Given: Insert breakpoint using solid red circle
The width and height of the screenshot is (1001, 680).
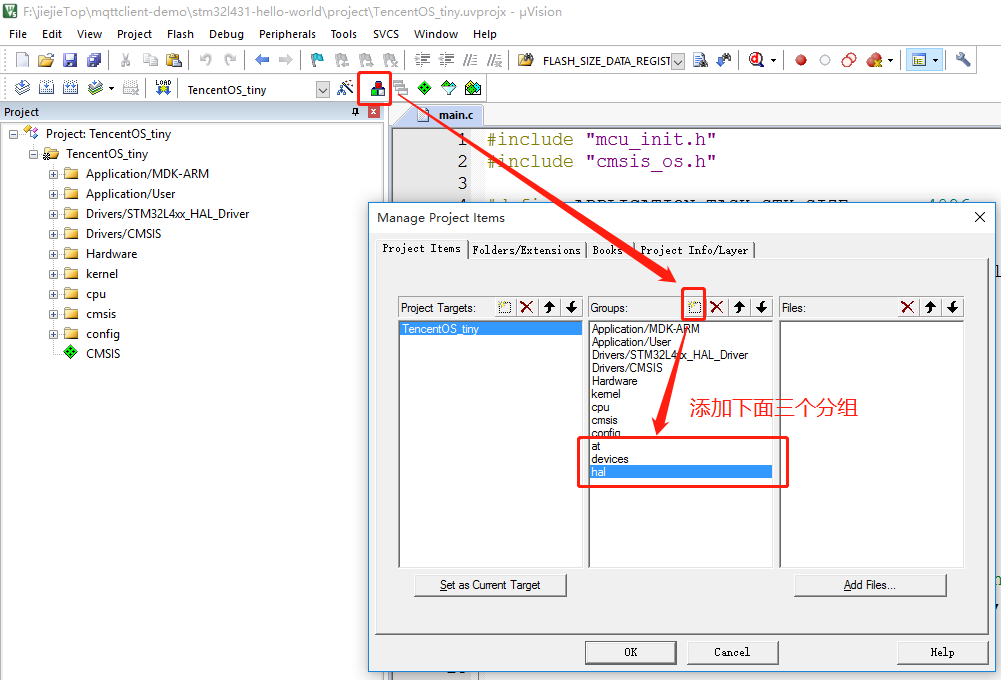Looking at the screenshot, I should 801,60.
